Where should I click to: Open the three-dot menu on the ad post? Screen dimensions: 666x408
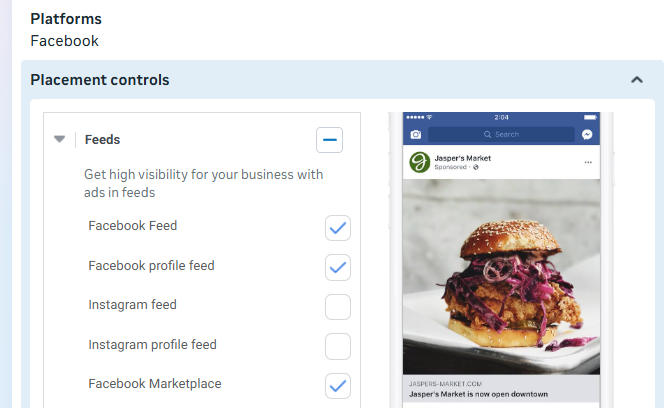click(x=588, y=162)
